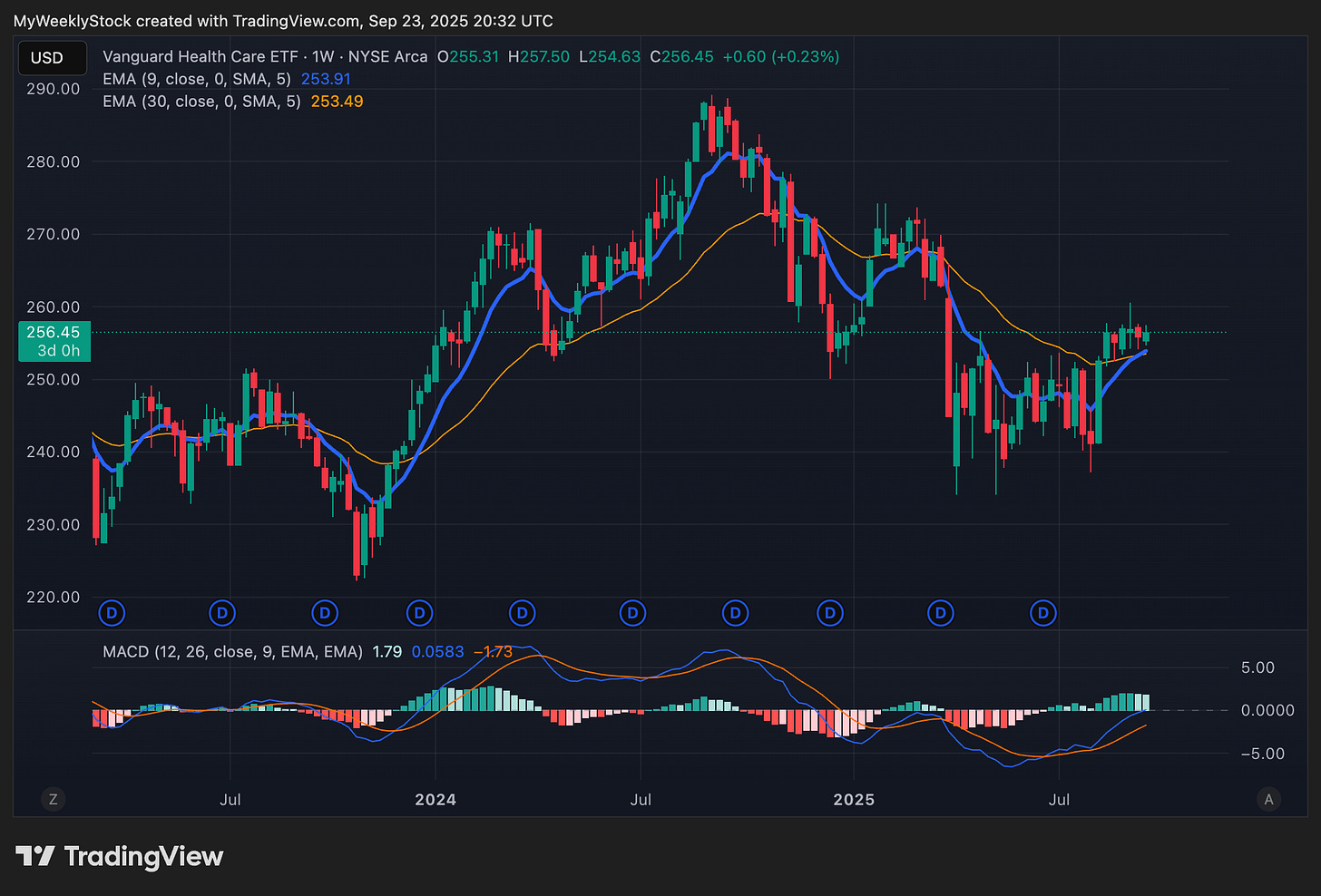Click the 240.00 price axis label

click(x=53, y=452)
